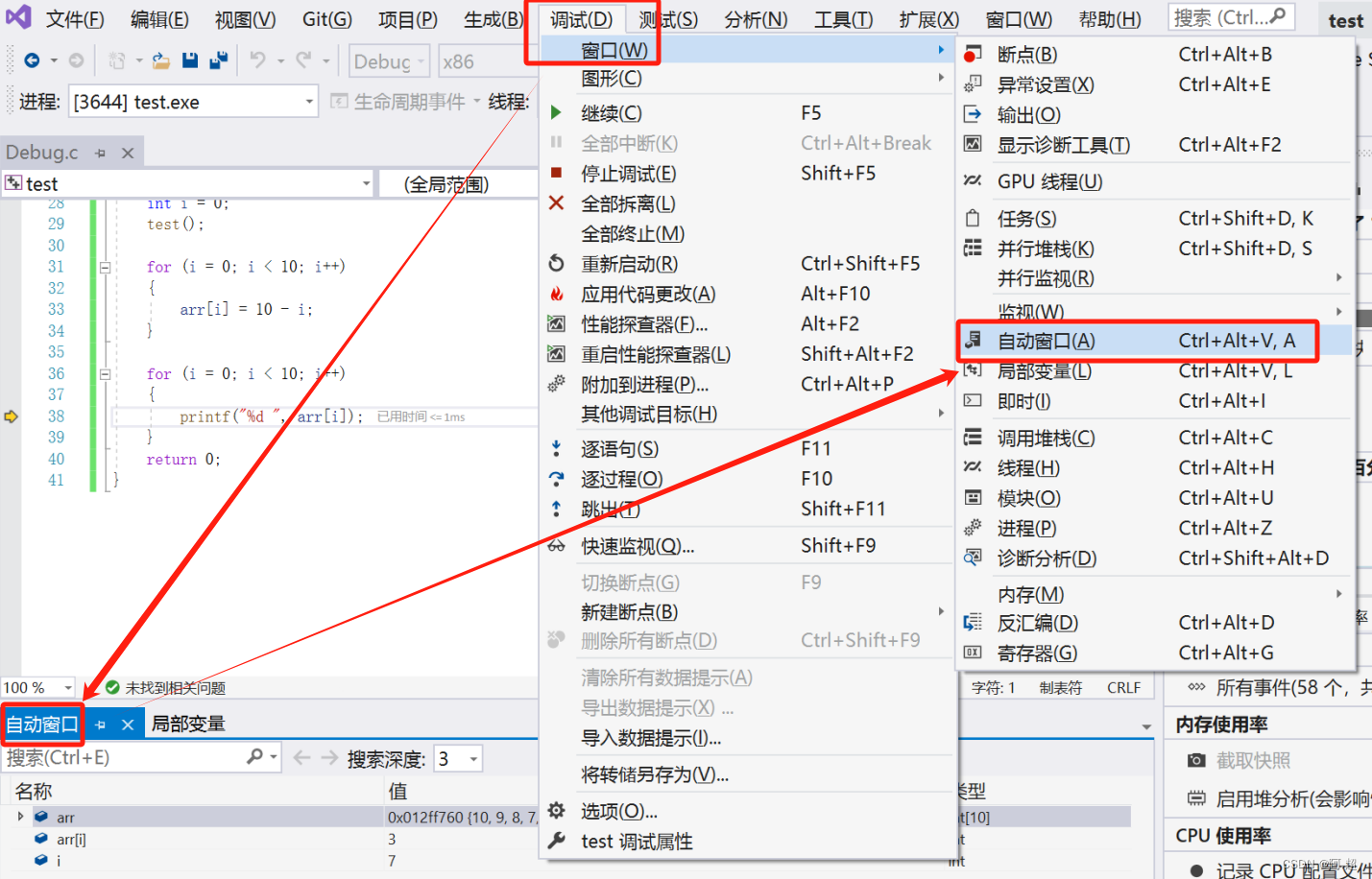Collapse for loop at line 31

pyautogui.click(x=105, y=268)
